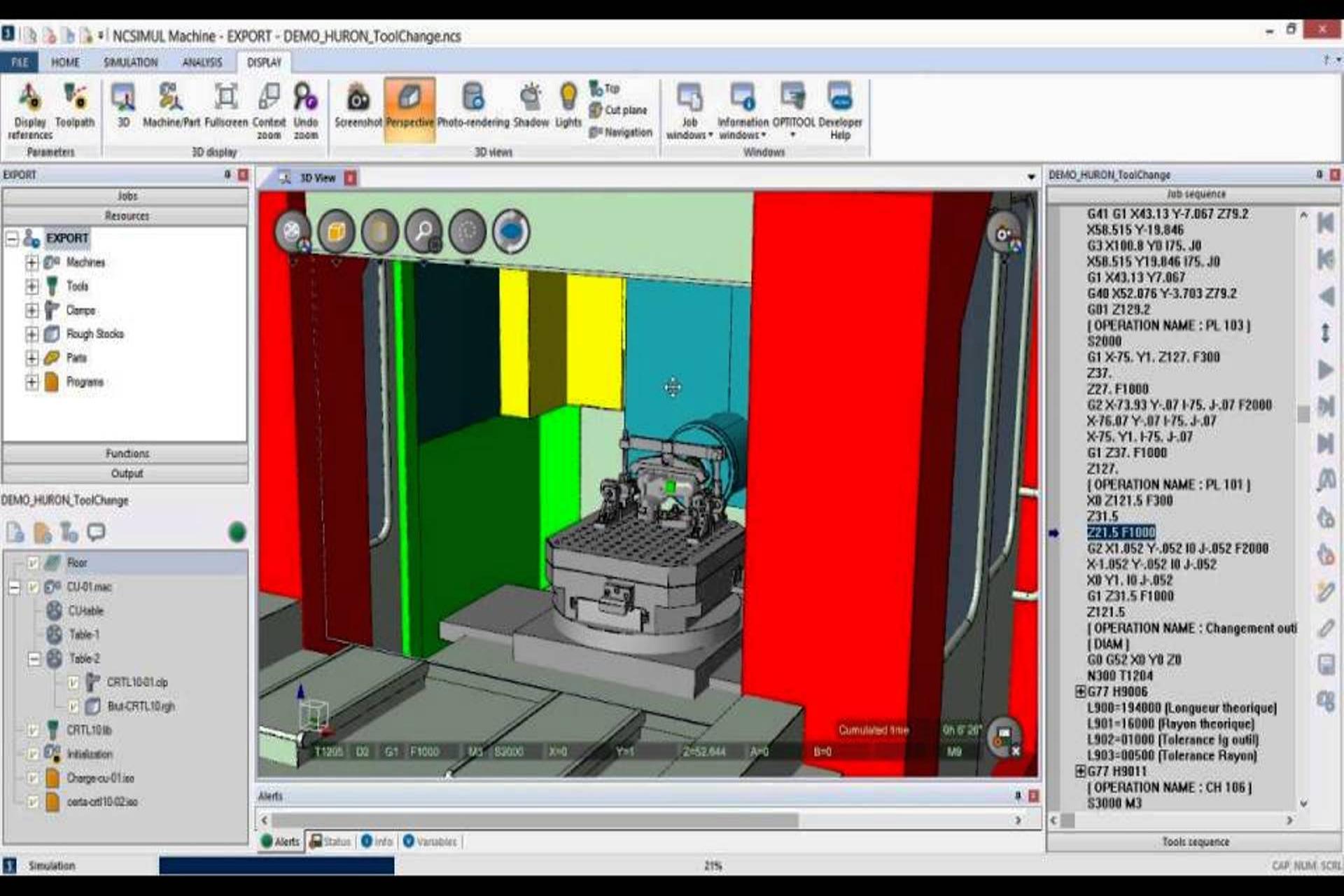Open the Tools sequence section
Image resolution: width=1344 pixels, height=896 pixels.
coord(1195,842)
